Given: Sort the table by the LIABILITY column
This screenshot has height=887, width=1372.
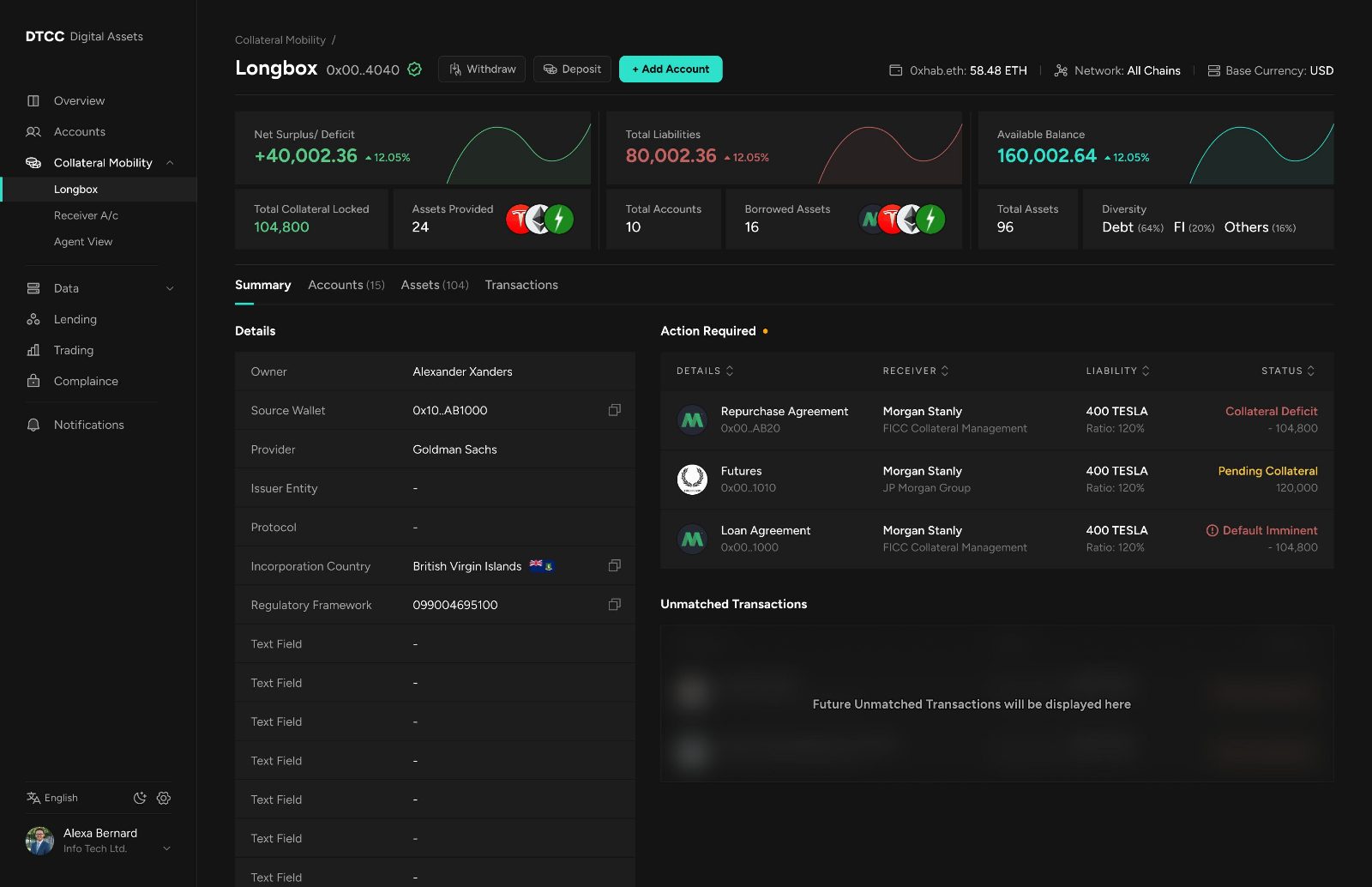Looking at the screenshot, I should pos(1118,371).
